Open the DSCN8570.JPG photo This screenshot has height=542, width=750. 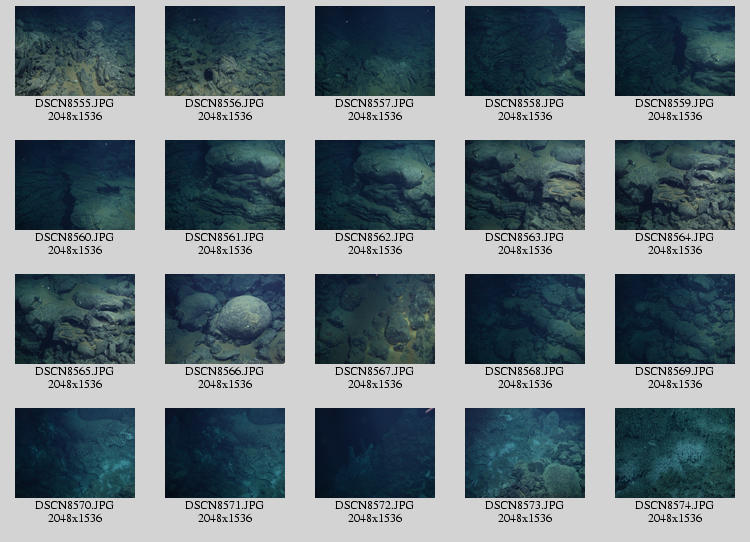point(75,453)
